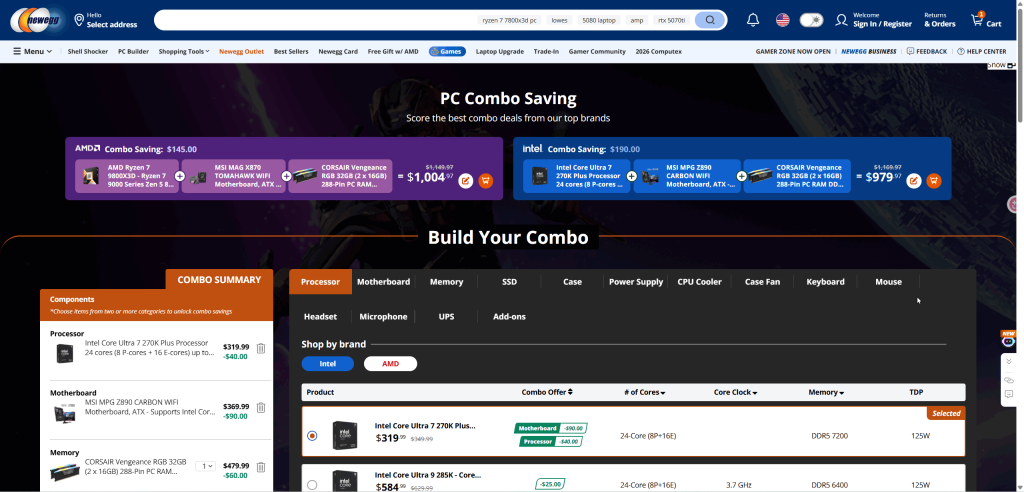This screenshot has height=492, width=1024.
Task: Open the Best Sellers link
Action: pos(291,52)
